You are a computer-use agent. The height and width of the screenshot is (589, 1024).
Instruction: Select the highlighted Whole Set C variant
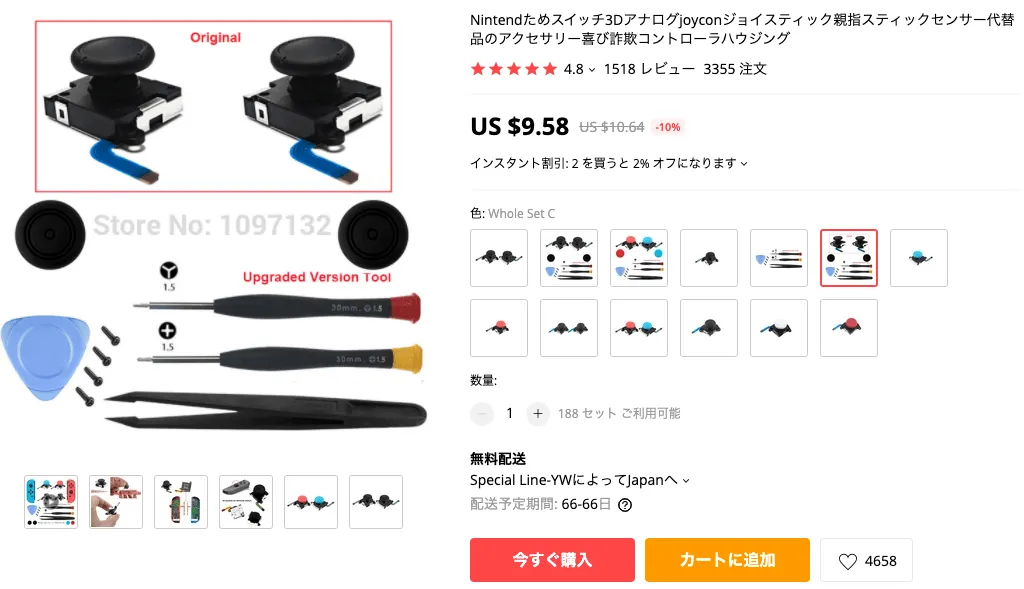coord(848,258)
